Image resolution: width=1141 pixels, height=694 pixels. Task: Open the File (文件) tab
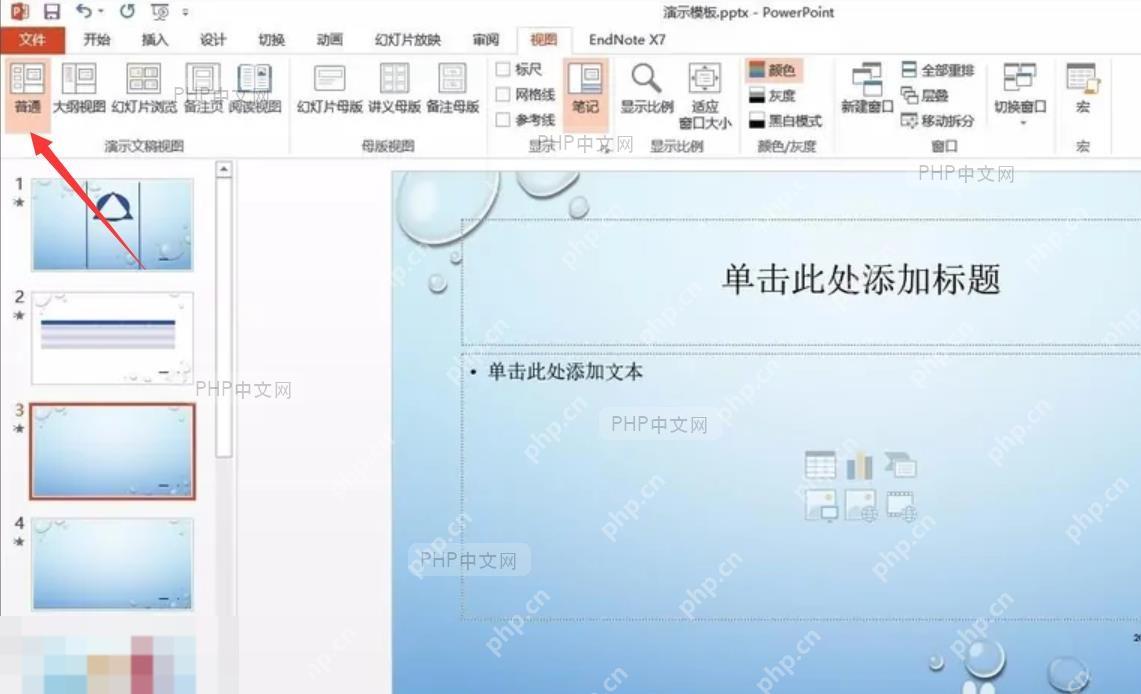pos(33,40)
